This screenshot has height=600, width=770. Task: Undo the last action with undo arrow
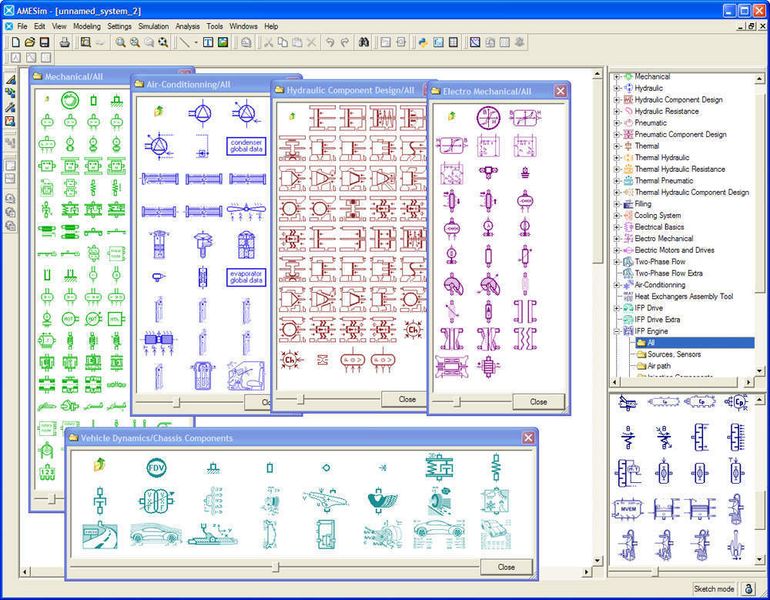330,42
